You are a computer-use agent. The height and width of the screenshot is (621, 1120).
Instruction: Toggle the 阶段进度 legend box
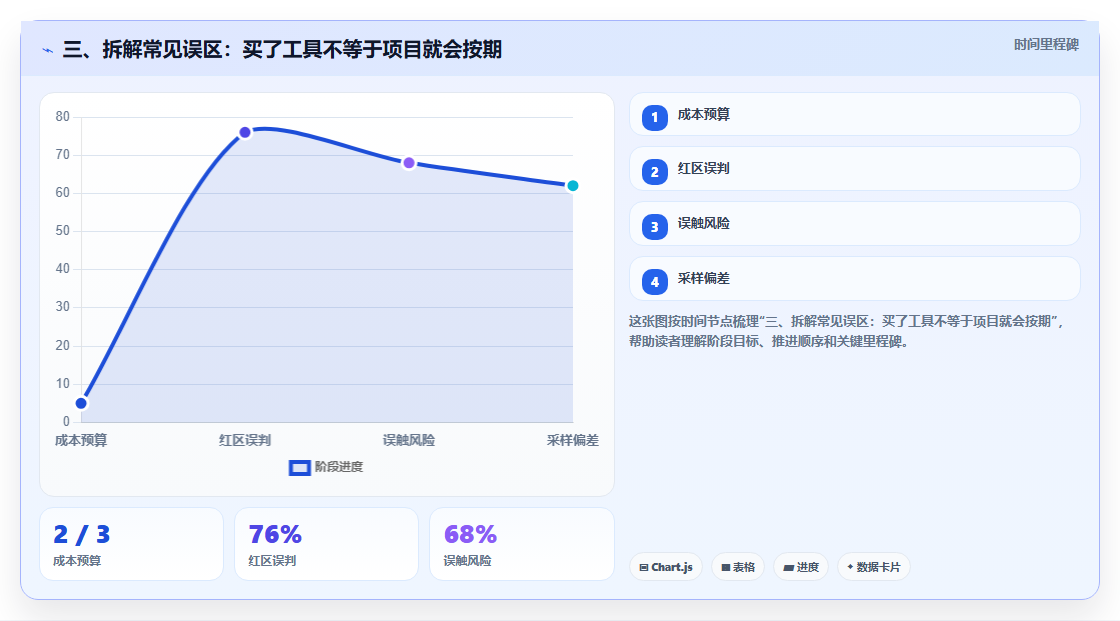(299, 467)
